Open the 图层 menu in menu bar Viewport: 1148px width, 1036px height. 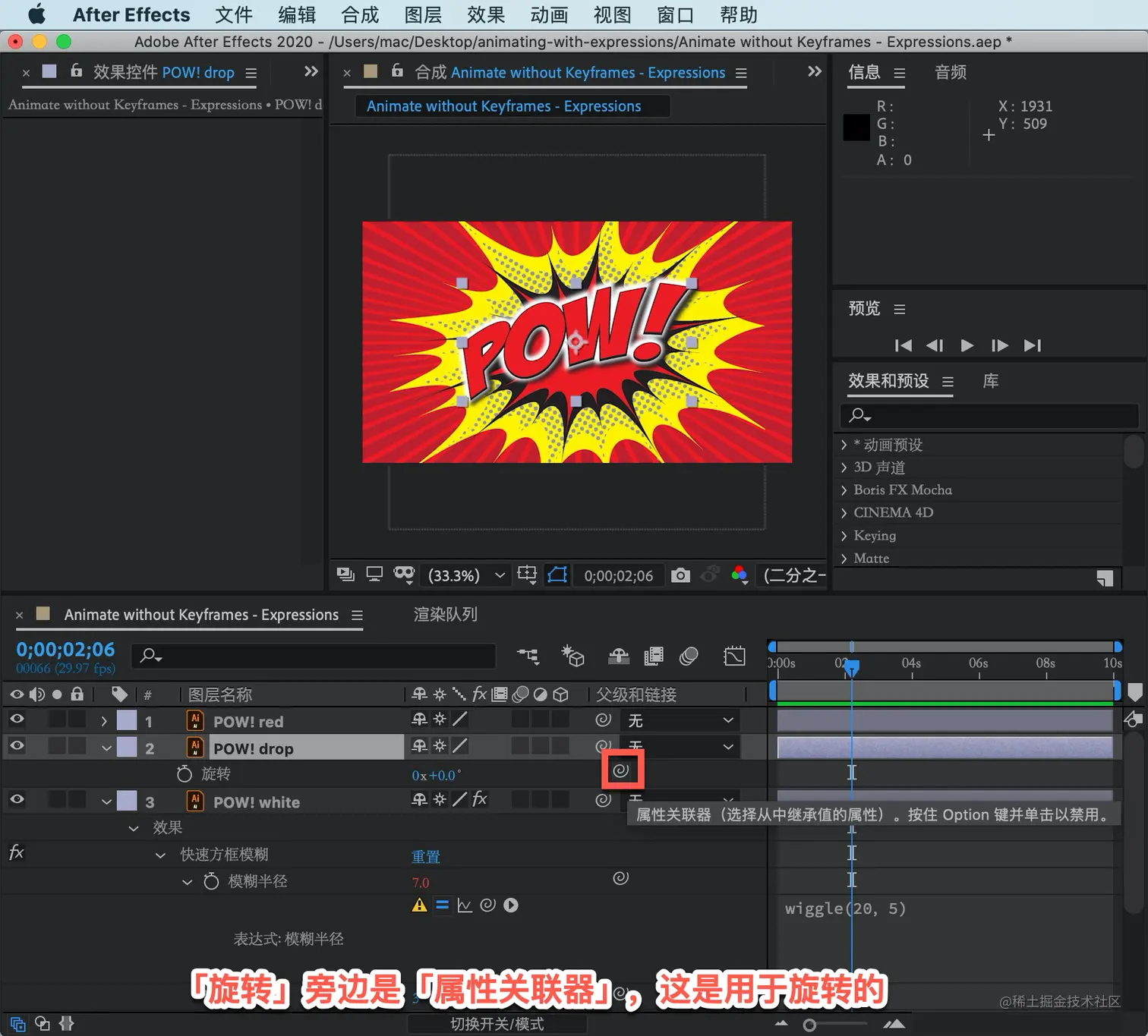(x=423, y=15)
